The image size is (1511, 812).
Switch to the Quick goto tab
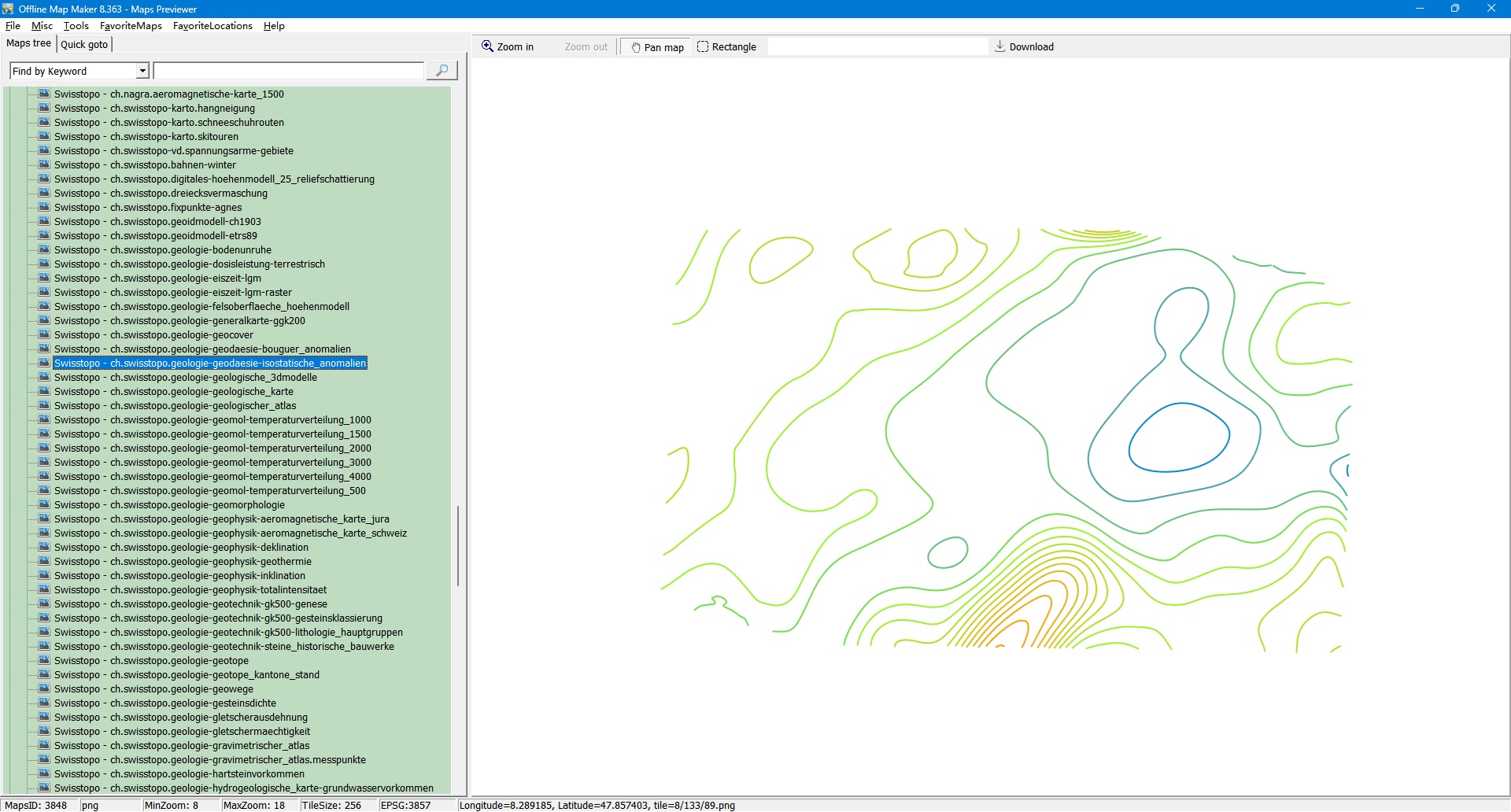(84, 44)
